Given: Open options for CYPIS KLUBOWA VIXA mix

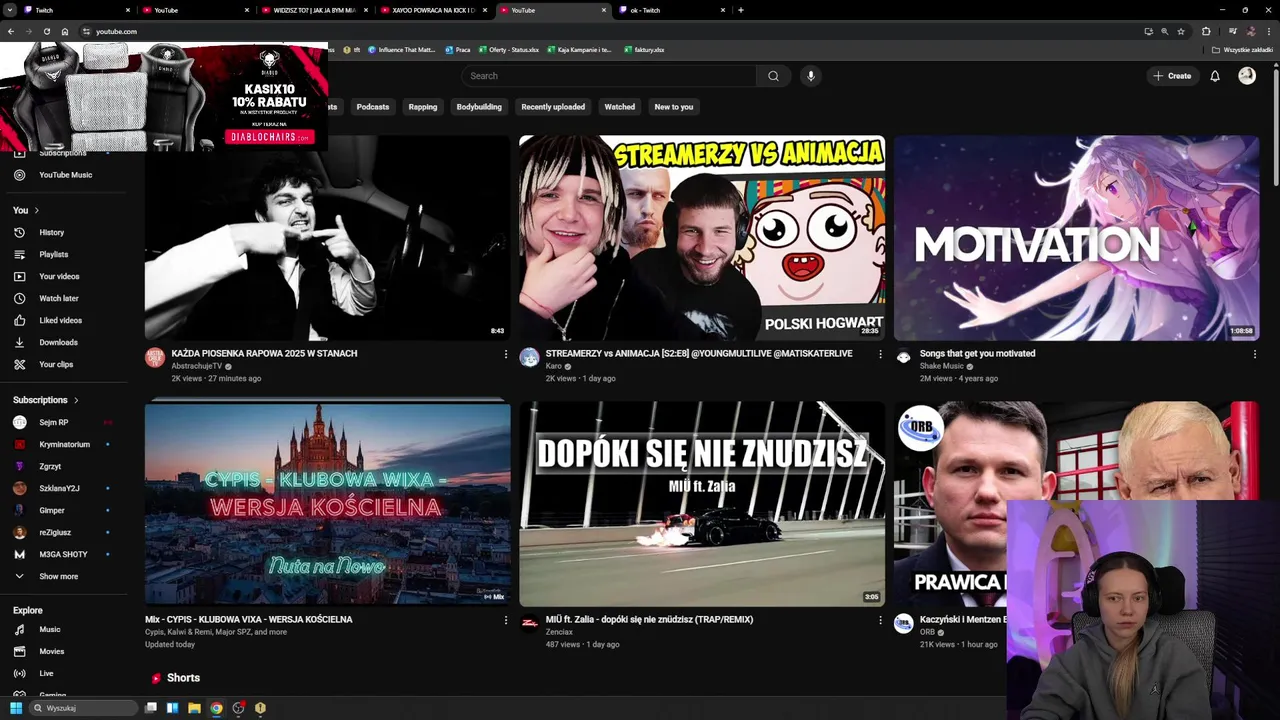Looking at the screenshot, I should click(505, 620).
